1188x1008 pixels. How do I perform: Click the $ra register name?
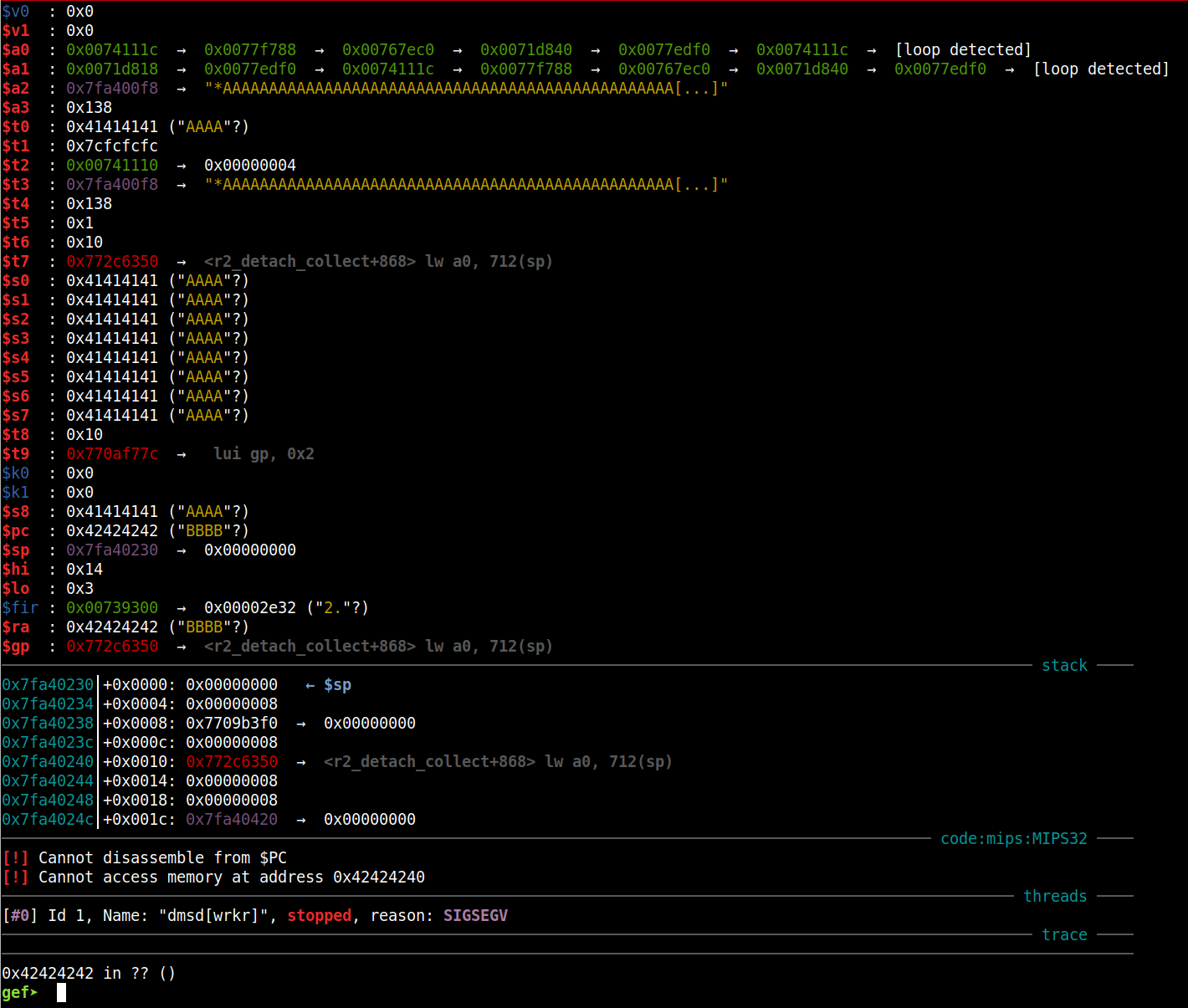click(15, 627)
